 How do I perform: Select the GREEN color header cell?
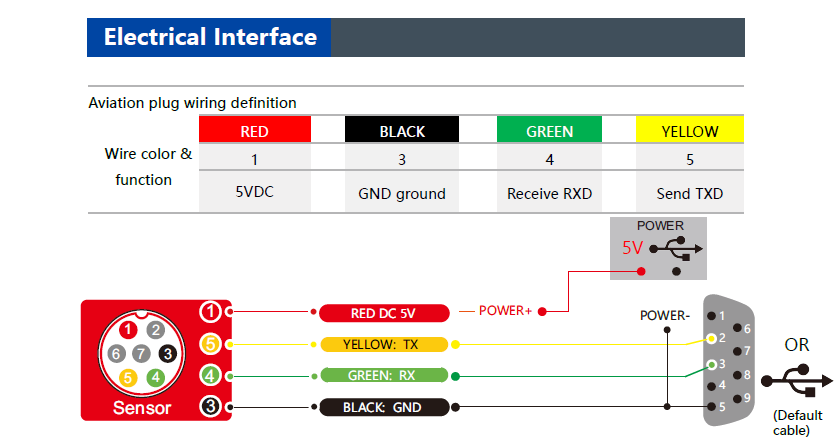pyautogui.click(x=549, y=131)
